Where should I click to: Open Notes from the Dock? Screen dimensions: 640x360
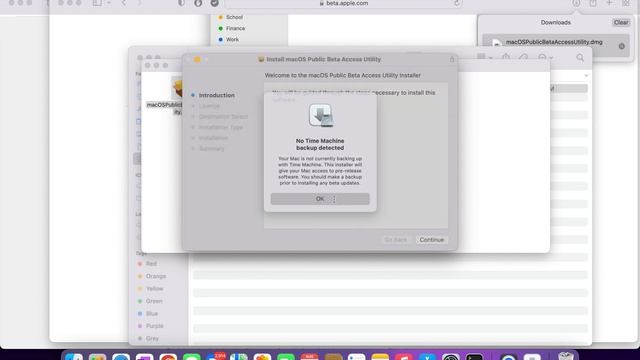(x=380, y=357)
